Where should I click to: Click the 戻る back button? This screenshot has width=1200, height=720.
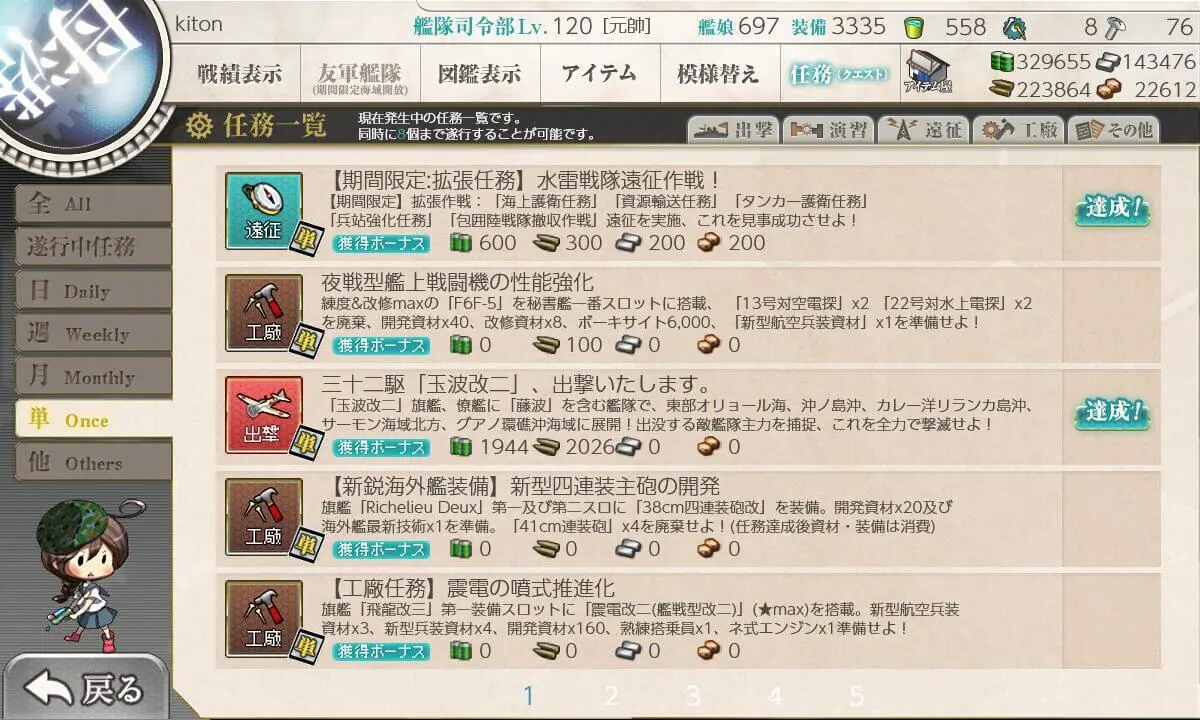click(85, 689)
